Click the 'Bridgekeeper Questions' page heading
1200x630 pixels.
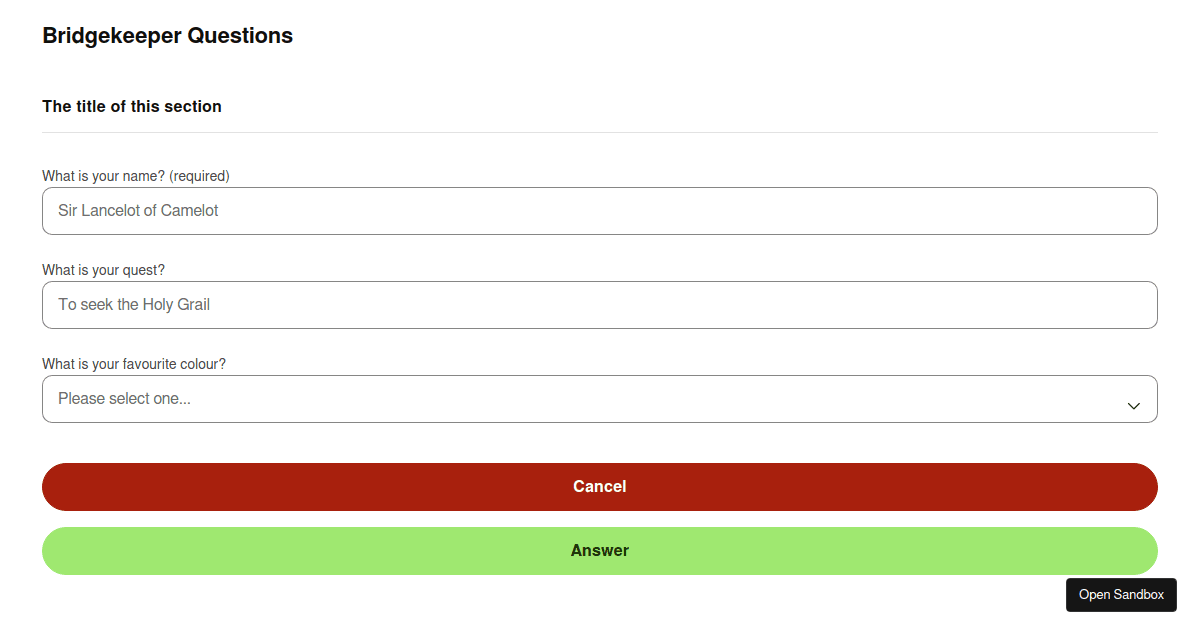pos(168,36)
